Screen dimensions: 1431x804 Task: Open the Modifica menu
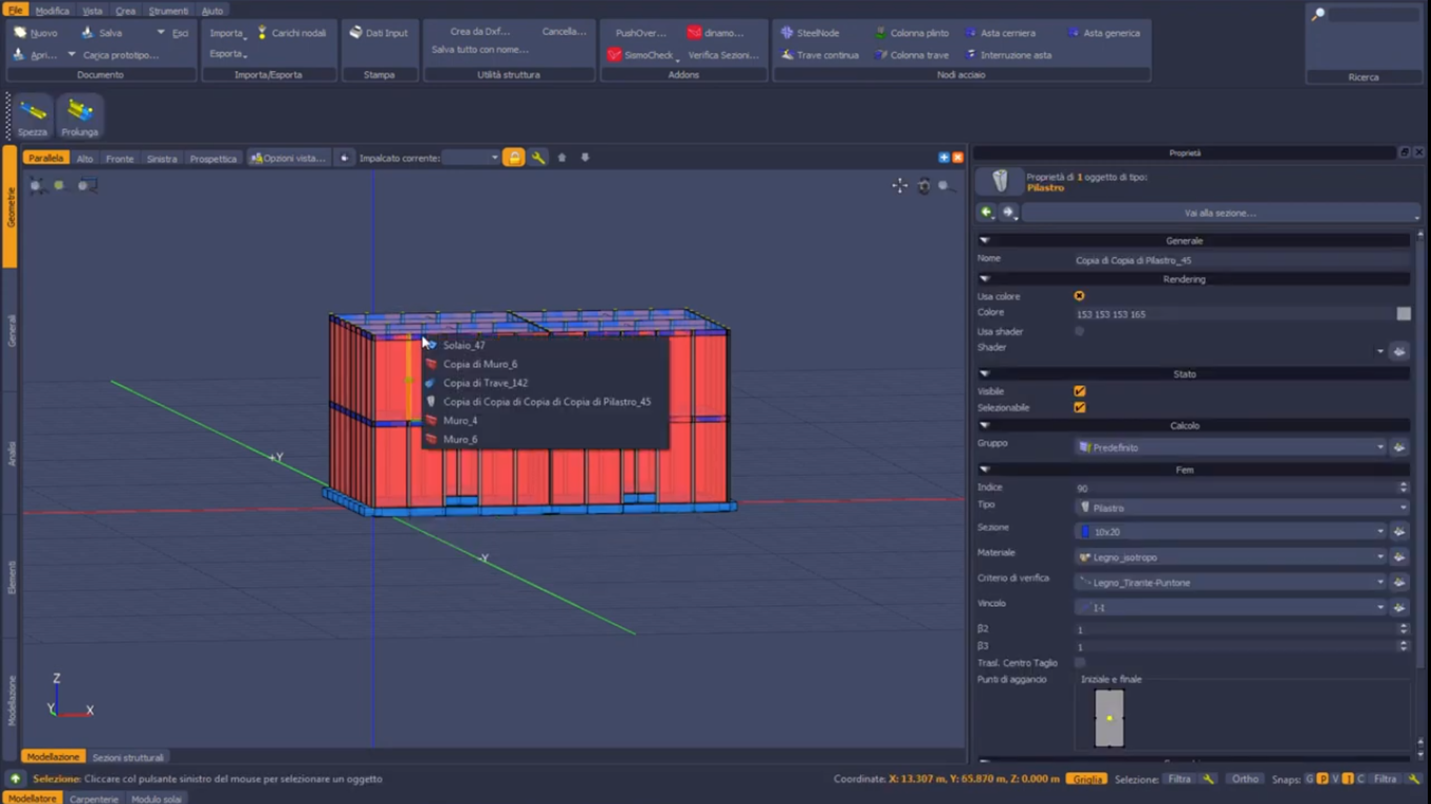coord(52,11)
